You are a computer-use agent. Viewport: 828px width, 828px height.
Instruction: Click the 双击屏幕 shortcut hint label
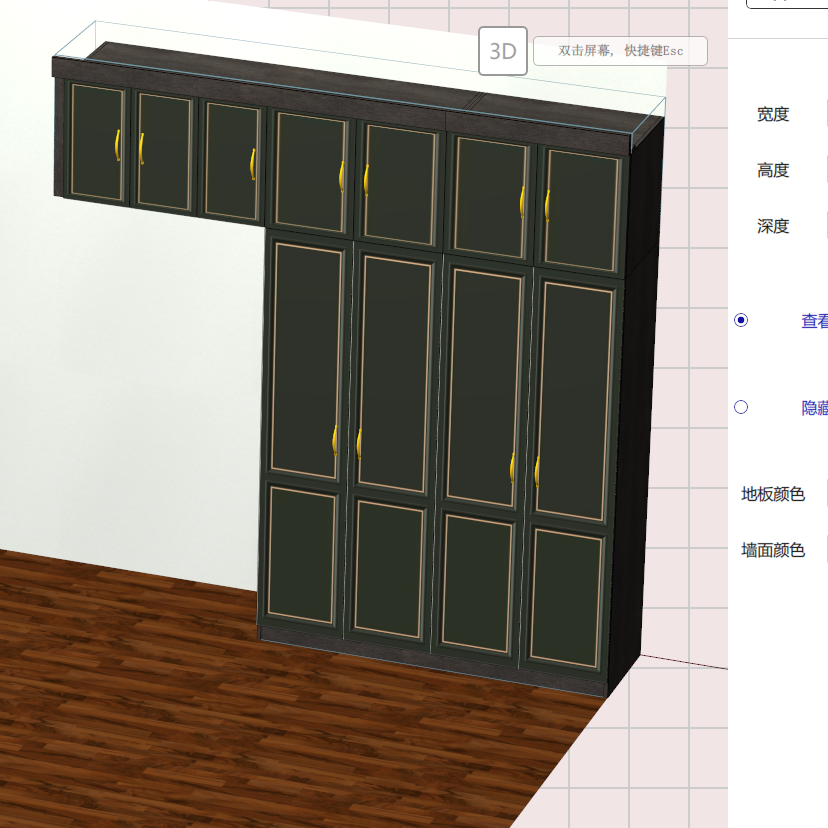(621, 51)
